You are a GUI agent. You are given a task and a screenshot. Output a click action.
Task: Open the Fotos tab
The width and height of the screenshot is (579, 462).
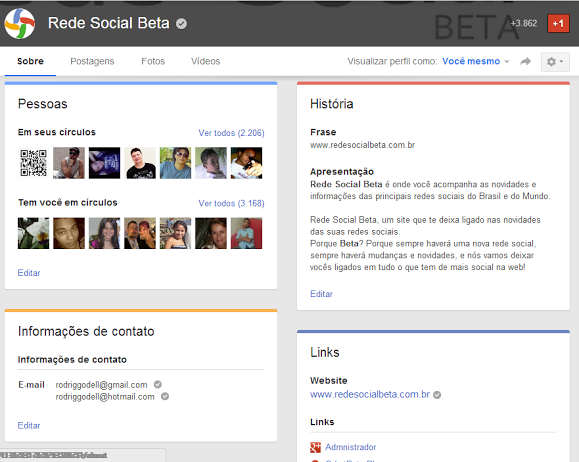pyautogui.click(x=153, y=61)
